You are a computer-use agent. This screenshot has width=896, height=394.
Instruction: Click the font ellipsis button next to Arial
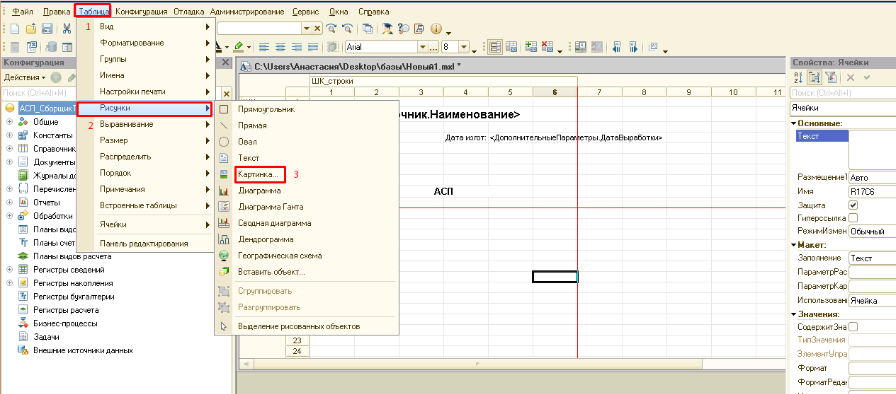(434, 47)
